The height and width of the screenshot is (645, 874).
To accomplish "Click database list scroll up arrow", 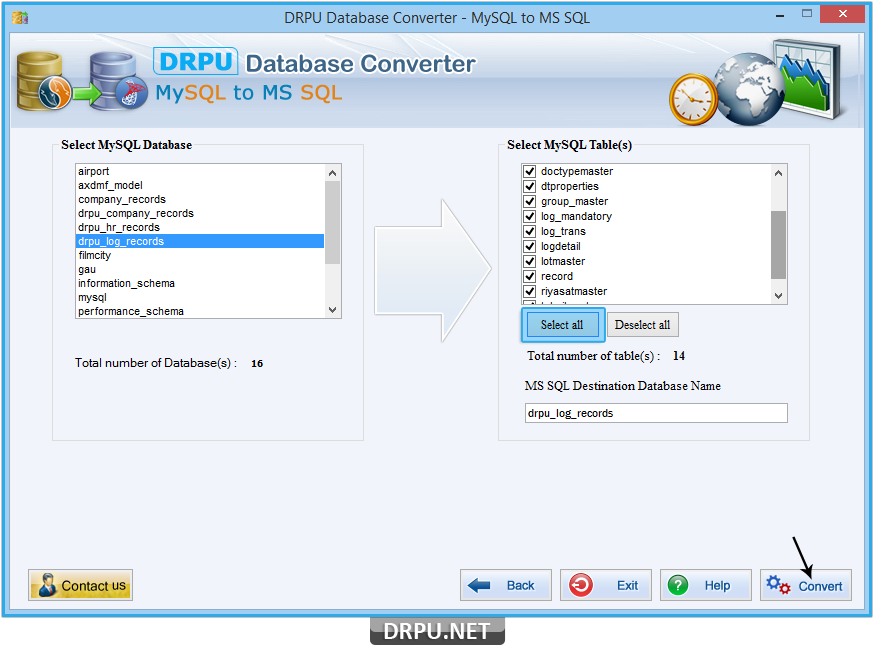I will click(x=333, y=173).
